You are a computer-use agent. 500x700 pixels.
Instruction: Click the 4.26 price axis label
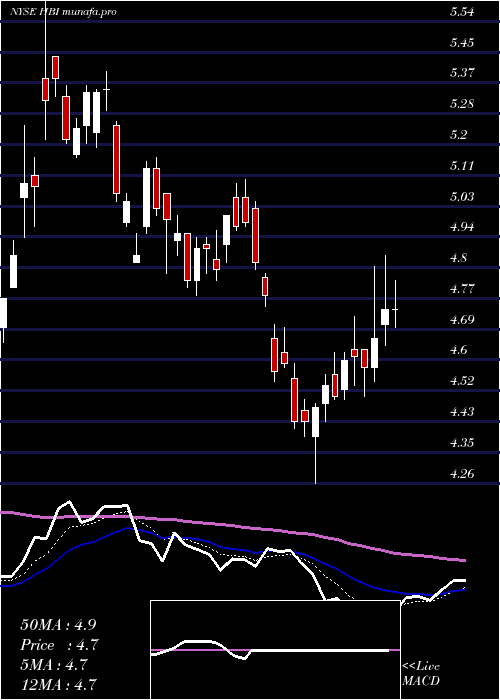pos(462,474)
